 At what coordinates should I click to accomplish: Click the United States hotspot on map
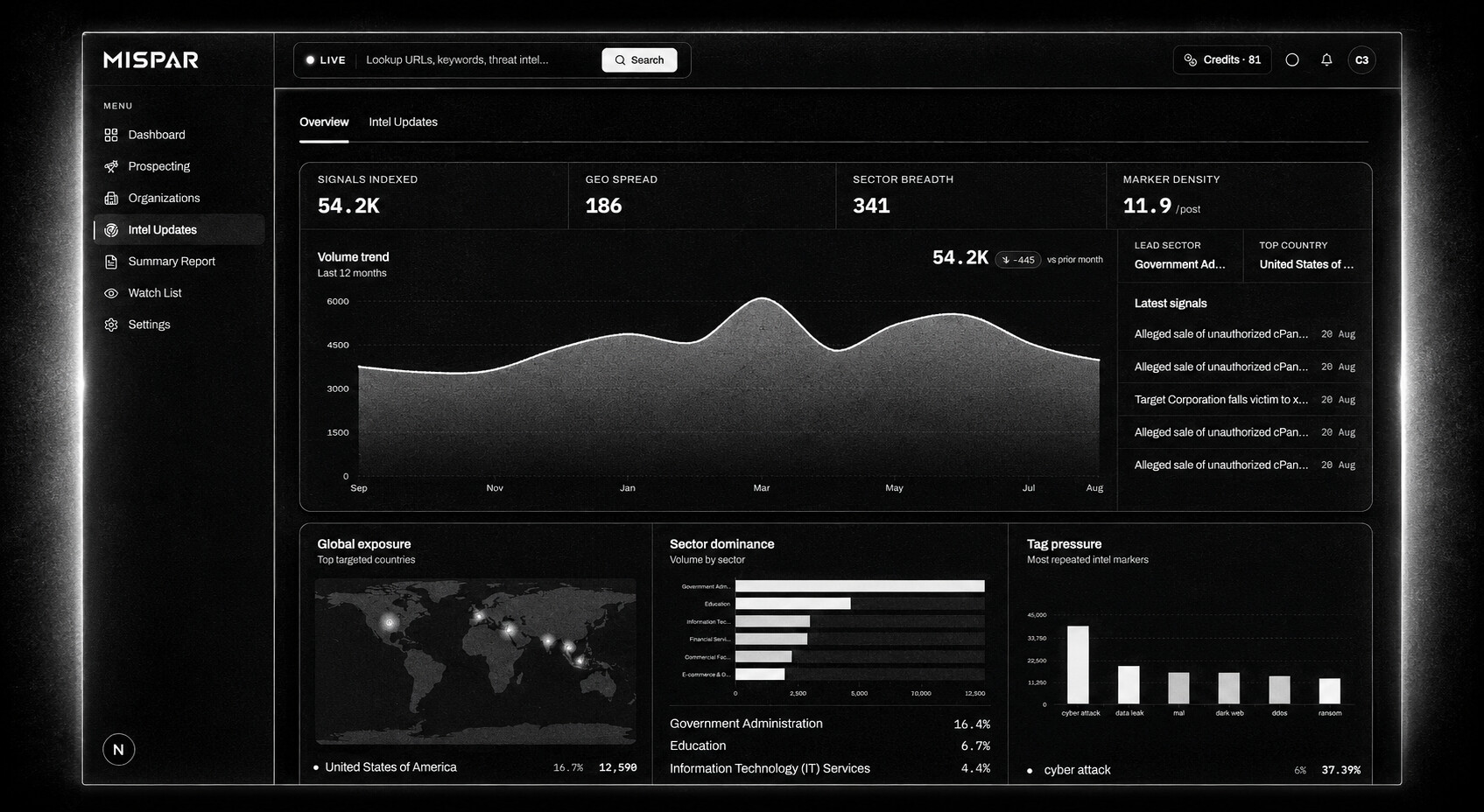[x=390, y=622]
